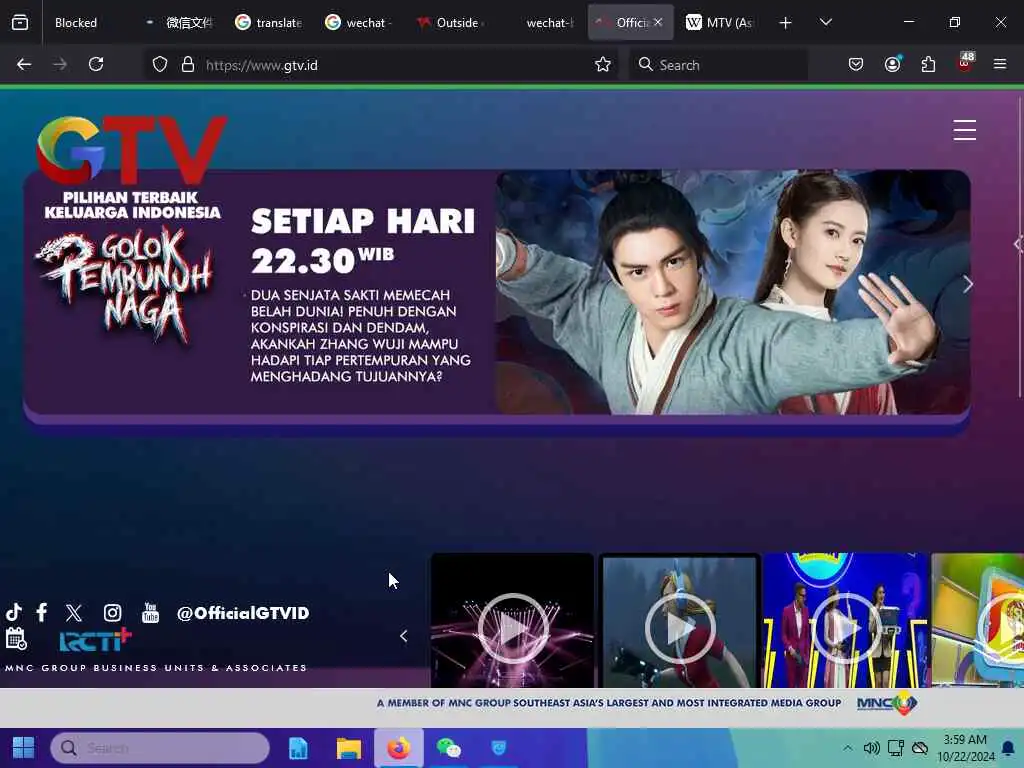Screen dimensions: 1024x768
Task: Click Firefox icon in taskbar
Action: [398, 748]
